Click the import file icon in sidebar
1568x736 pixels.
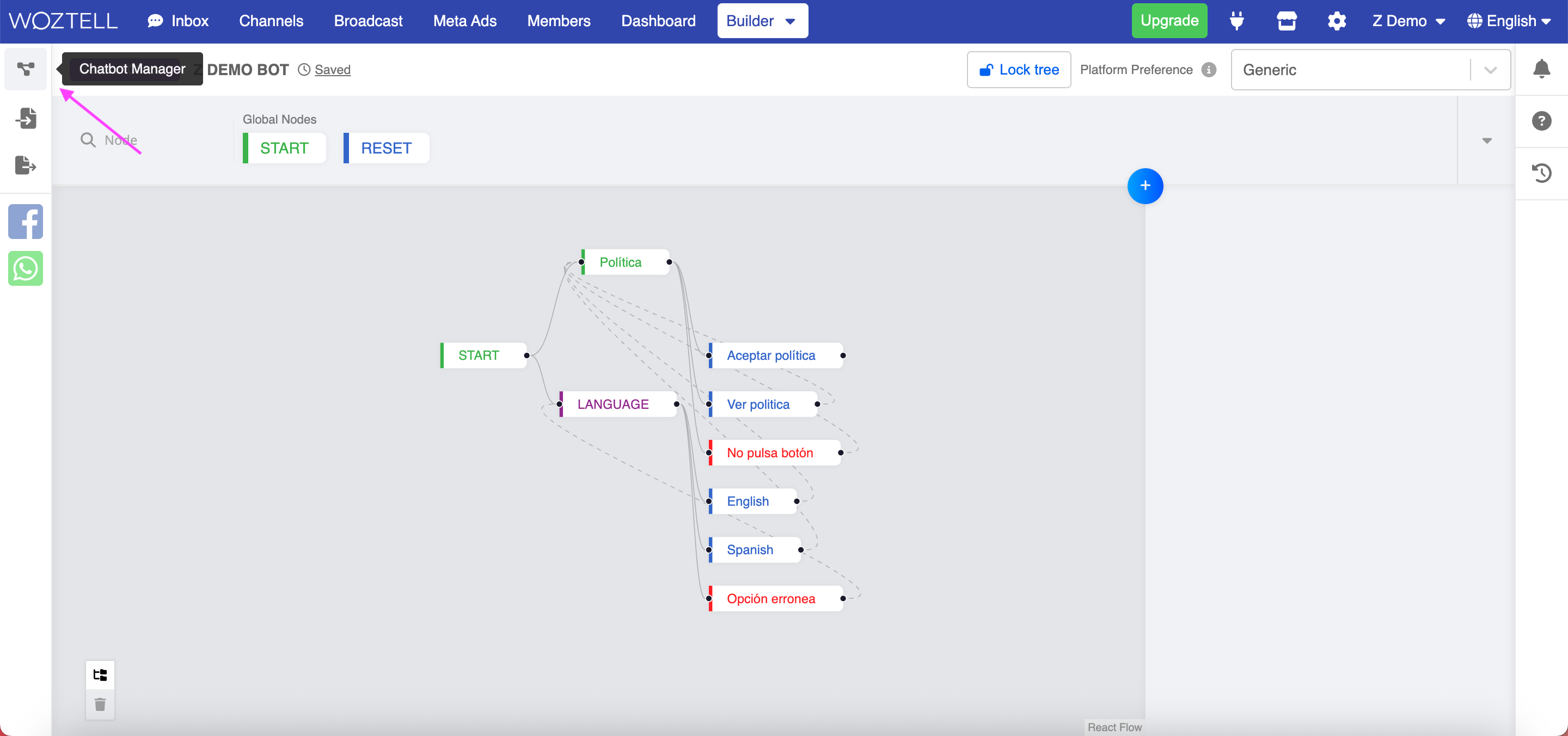[x=26, y=118]
